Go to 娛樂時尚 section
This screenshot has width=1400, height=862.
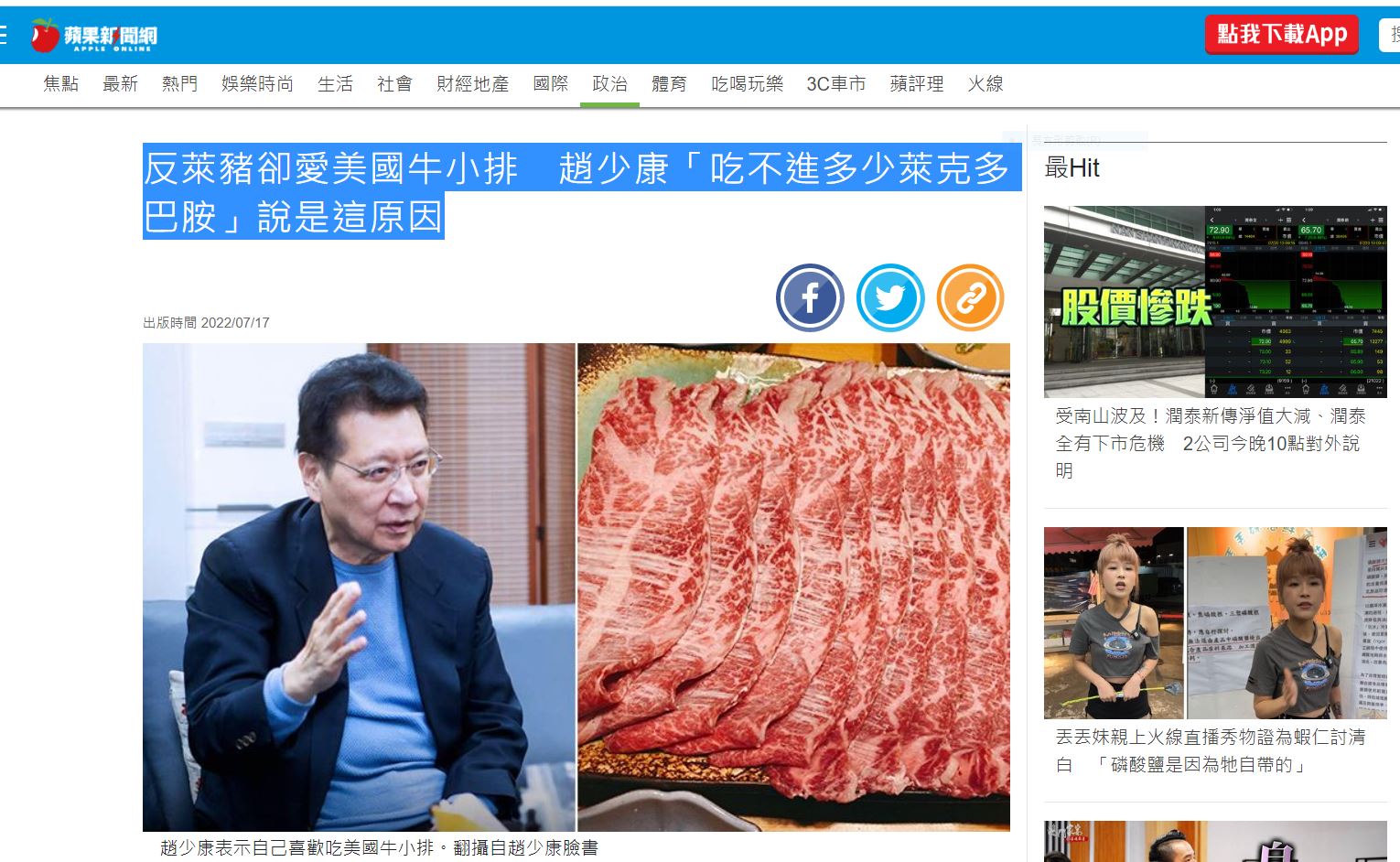pyautogui.click(x=257, y=84)
